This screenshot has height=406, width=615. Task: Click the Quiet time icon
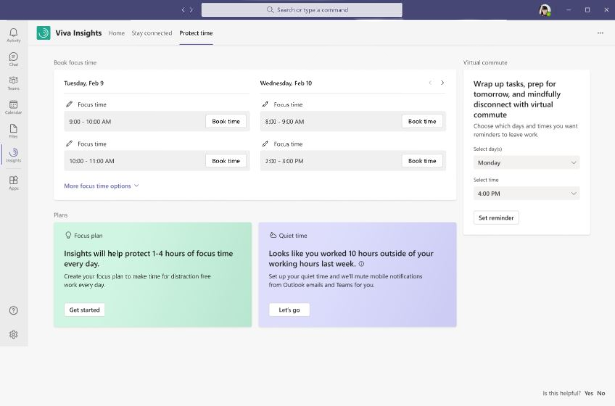[273, 235]
